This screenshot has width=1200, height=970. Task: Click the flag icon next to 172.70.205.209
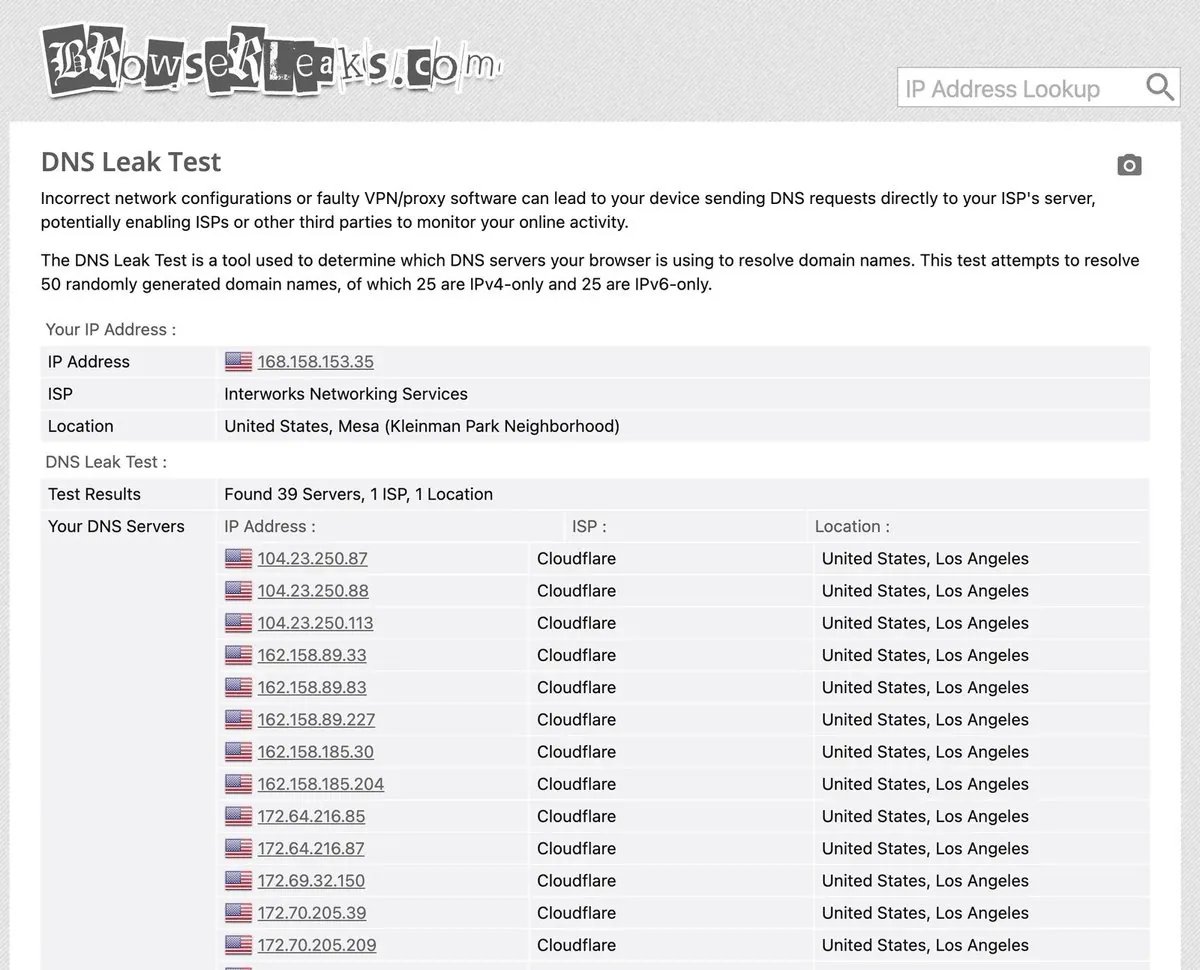click(238, 946)
